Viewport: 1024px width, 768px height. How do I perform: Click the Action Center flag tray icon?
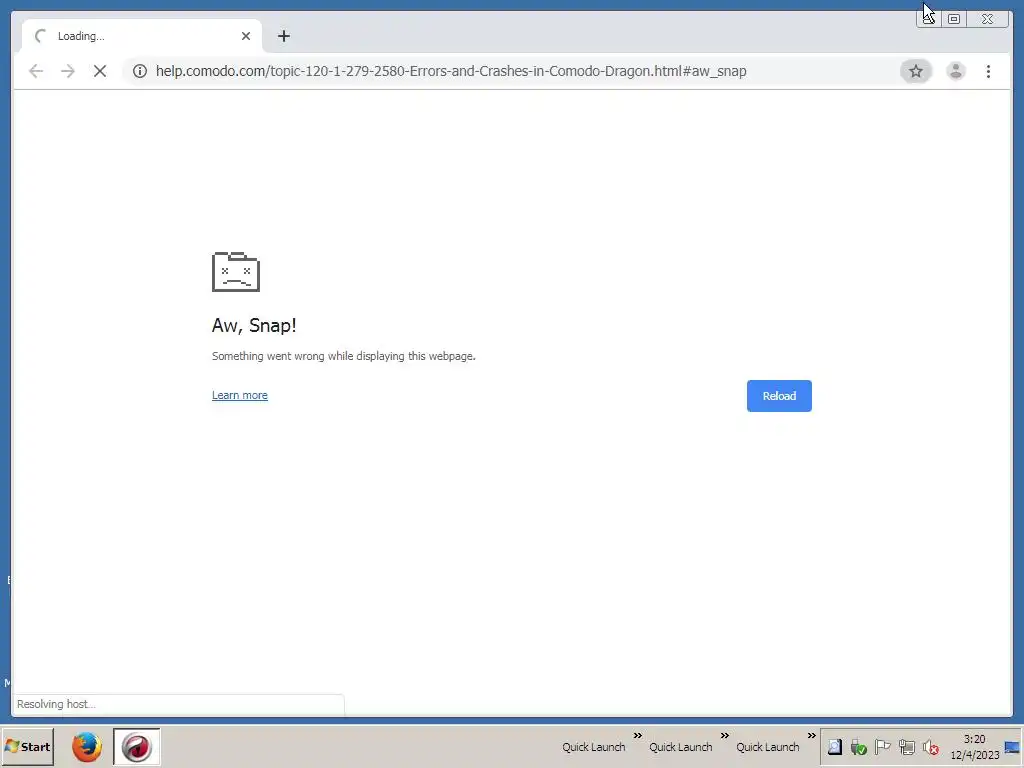882,747
